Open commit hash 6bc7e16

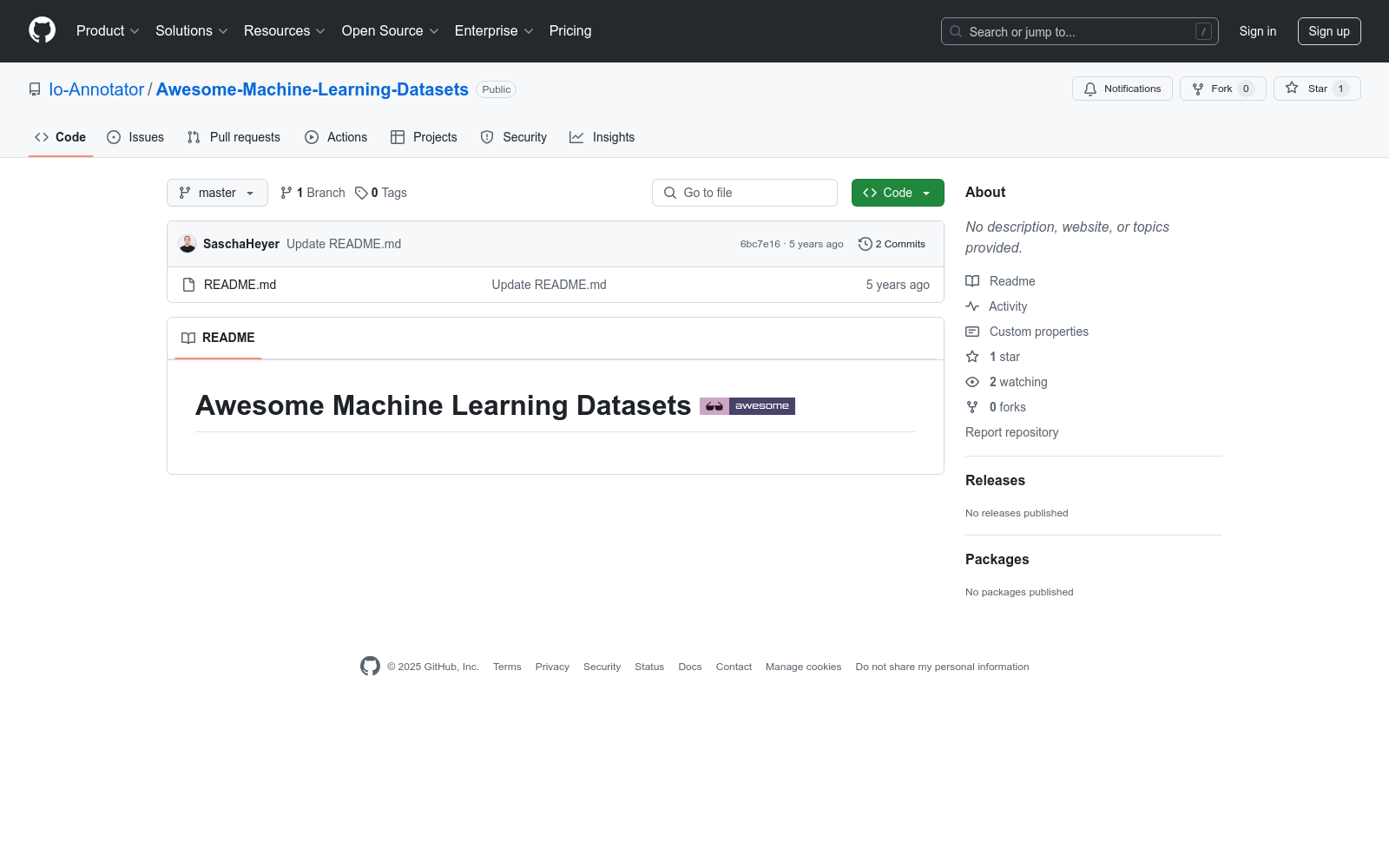[x=760, y=244]
